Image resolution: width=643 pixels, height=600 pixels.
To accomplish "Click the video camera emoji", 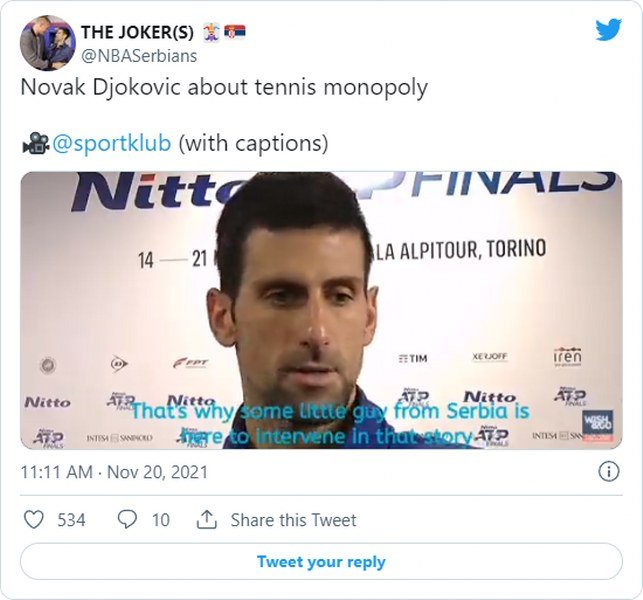I will click(36, 143).
